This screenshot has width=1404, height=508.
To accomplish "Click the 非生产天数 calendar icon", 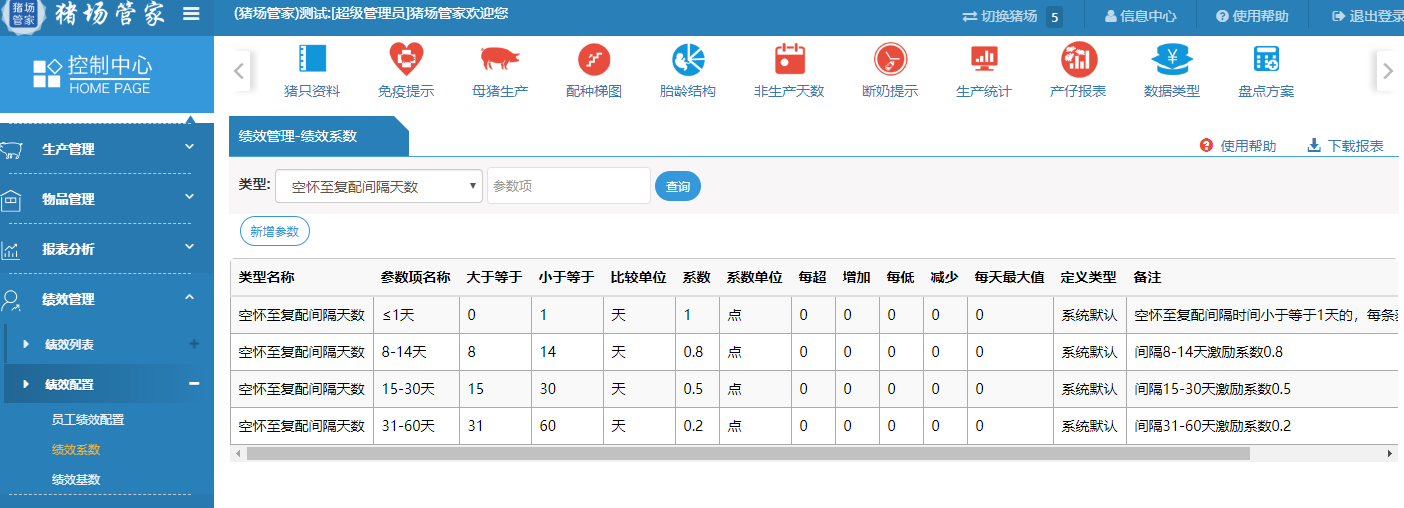I will (789, 60).
